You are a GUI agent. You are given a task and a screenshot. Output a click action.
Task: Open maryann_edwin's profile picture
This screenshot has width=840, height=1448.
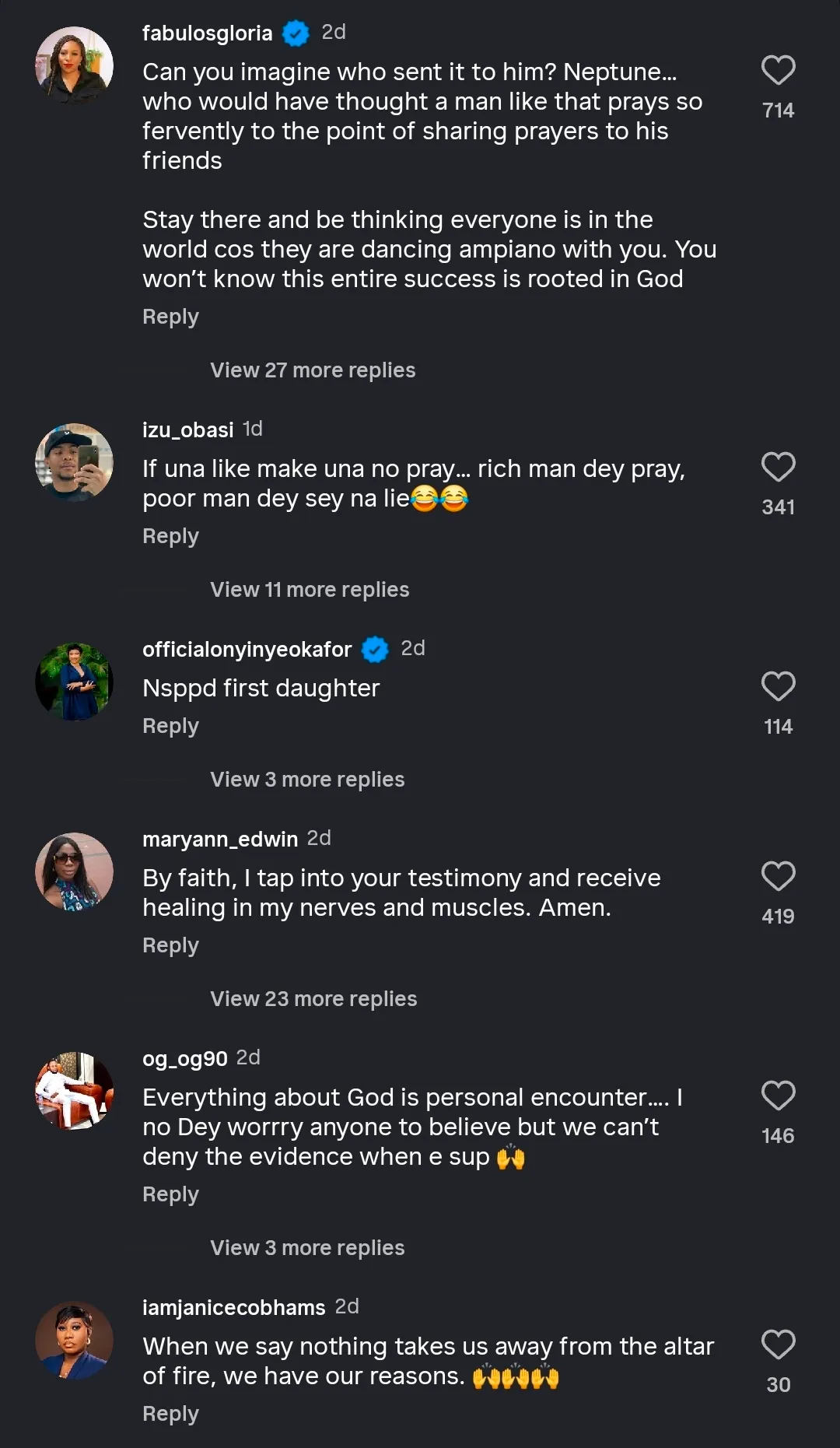click(75, 872)
